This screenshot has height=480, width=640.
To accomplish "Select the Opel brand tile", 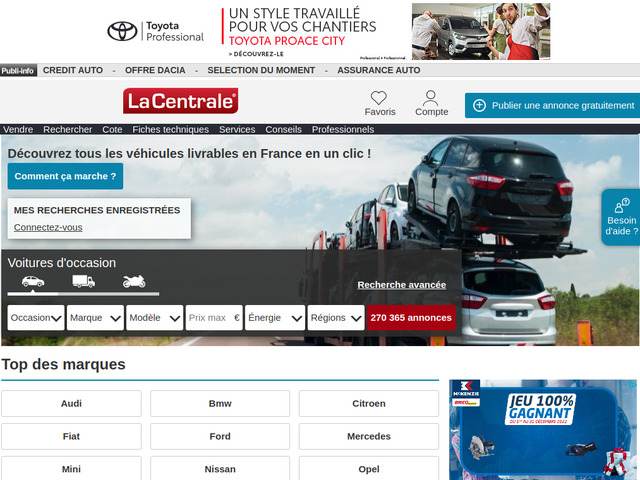I will pos(369,469).
